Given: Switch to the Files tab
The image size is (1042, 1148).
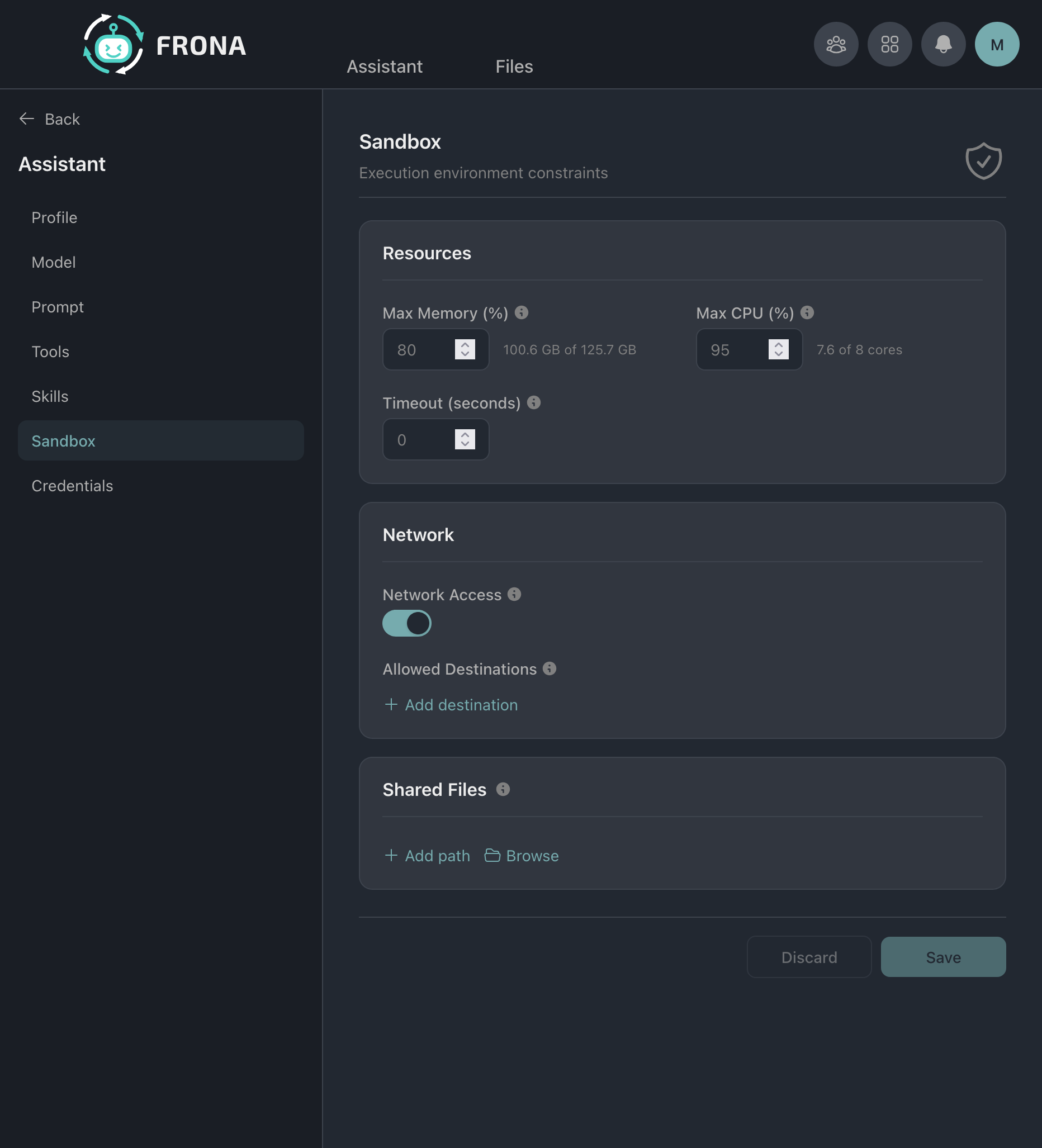Looking at the screenshot, I should (x=514, y=67).
